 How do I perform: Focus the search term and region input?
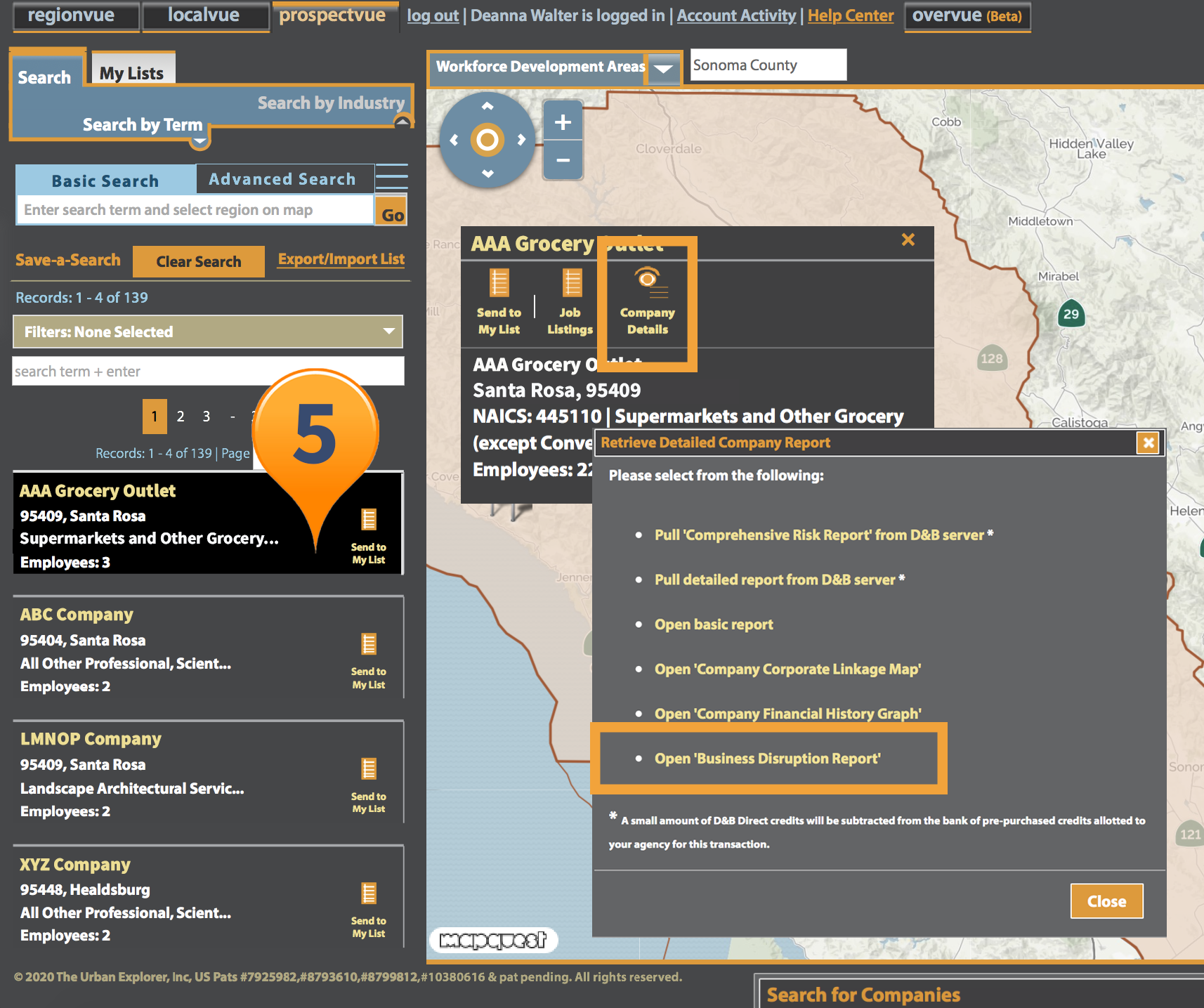[x=195, y=210]
